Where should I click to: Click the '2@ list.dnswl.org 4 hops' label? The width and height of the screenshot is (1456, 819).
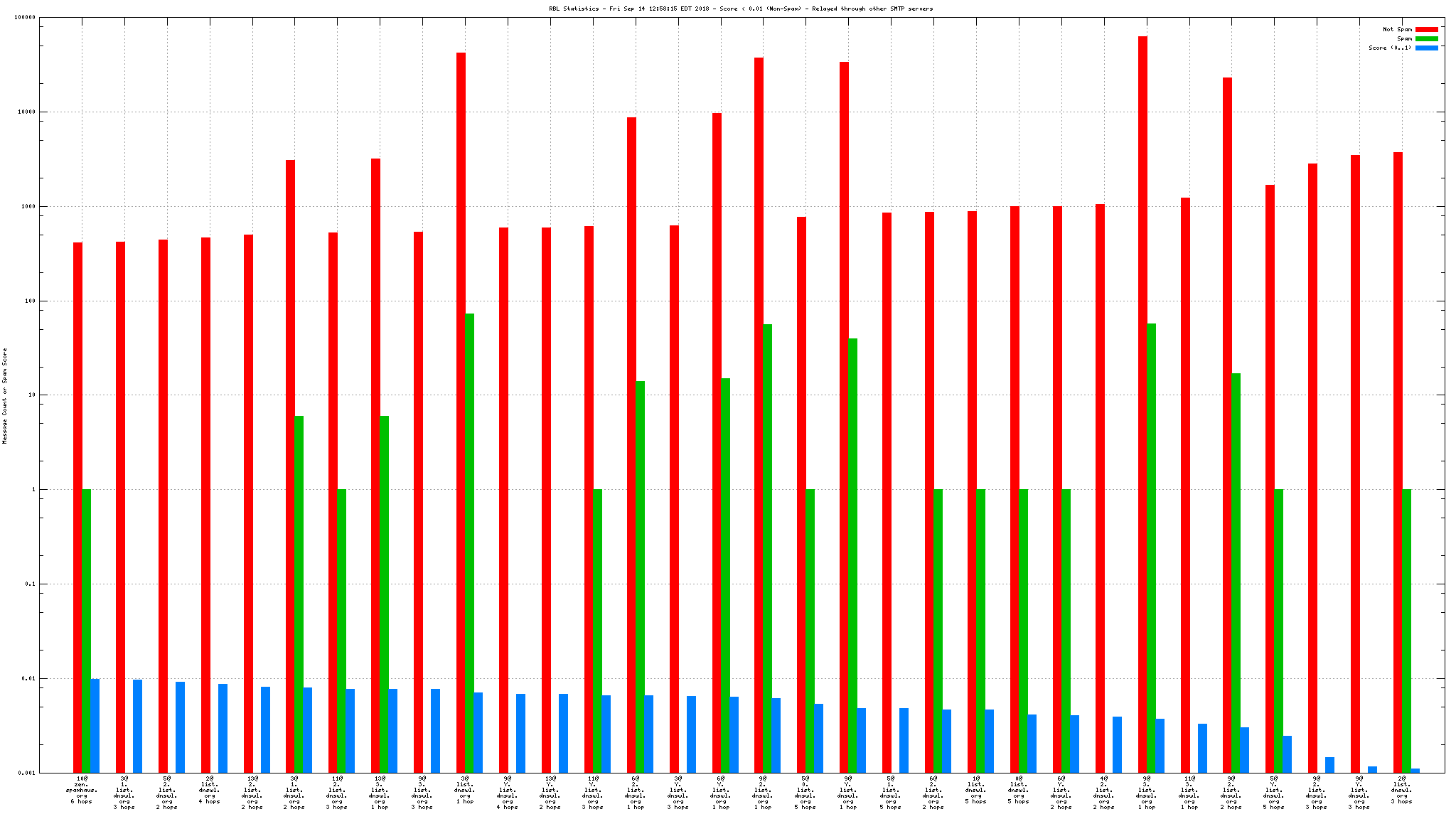point(209,790)
